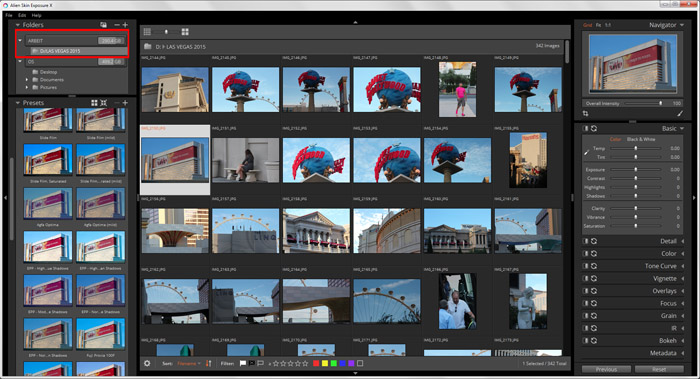Click the Reset button
This screenshot has height=379, width=700.
coord(659,370)
